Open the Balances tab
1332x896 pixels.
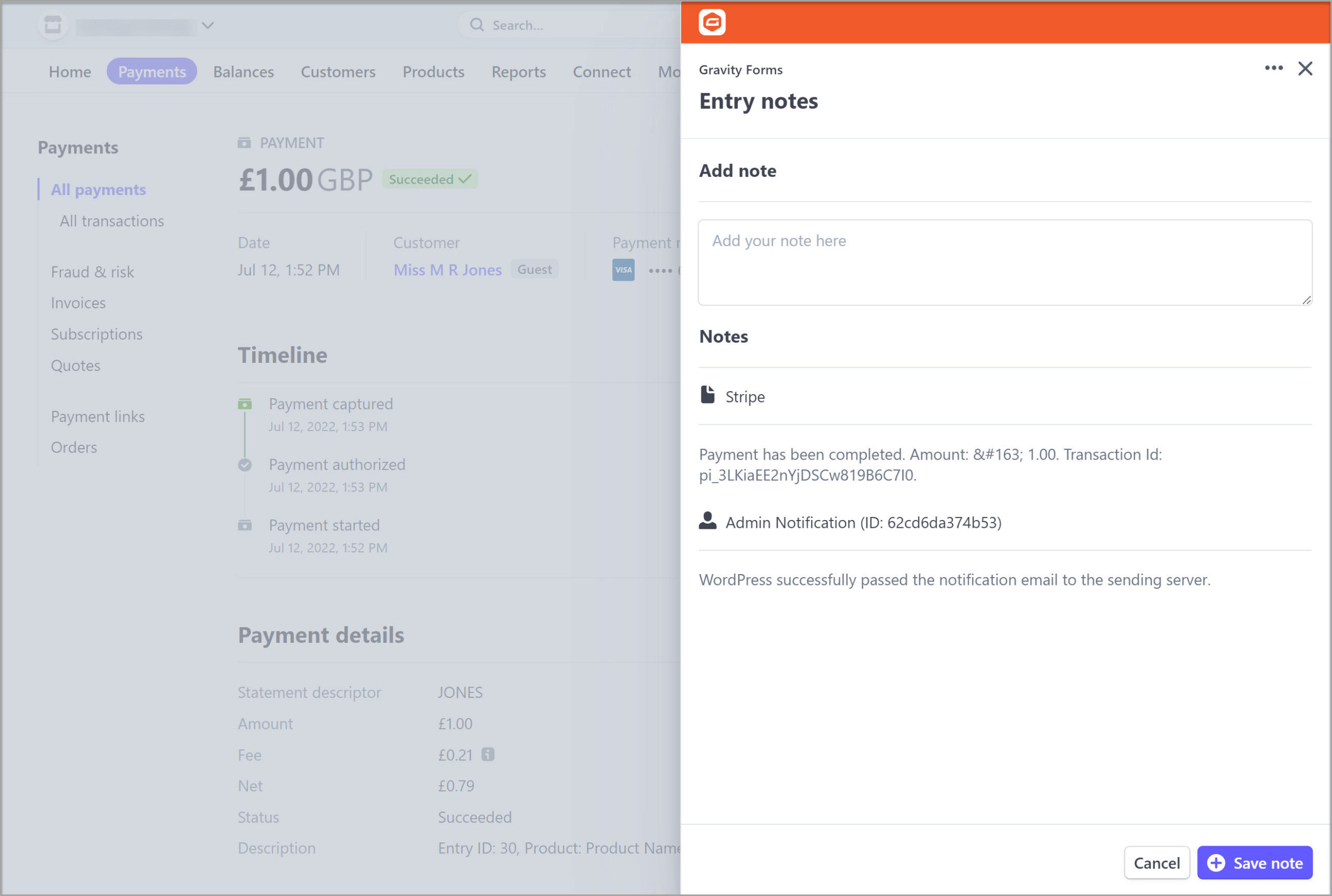[x=244, y=72]
